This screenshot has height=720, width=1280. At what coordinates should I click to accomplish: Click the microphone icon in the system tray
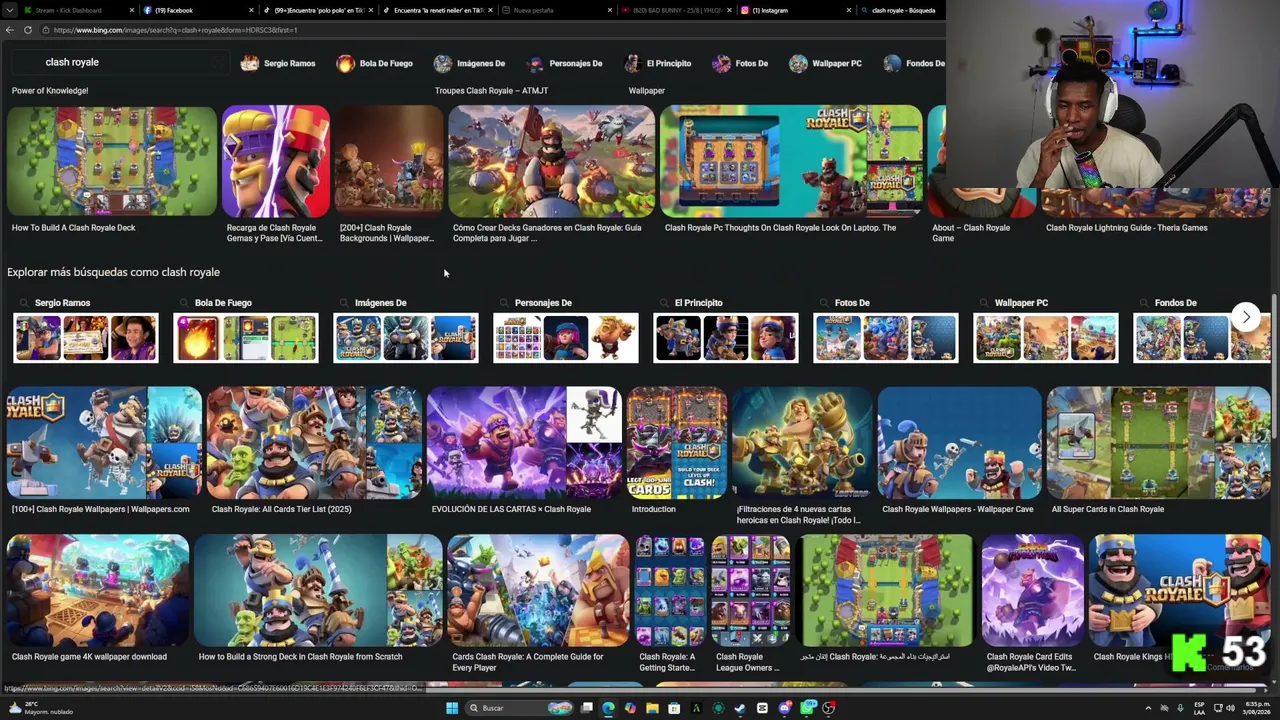(1181, 708)
